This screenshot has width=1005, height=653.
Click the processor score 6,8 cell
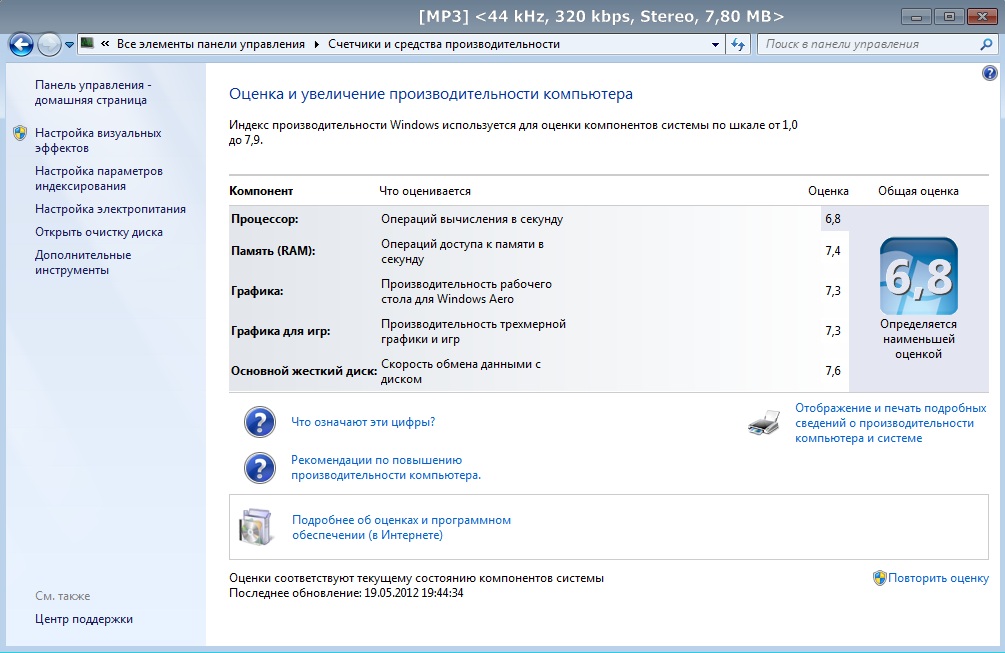(833, 219)
